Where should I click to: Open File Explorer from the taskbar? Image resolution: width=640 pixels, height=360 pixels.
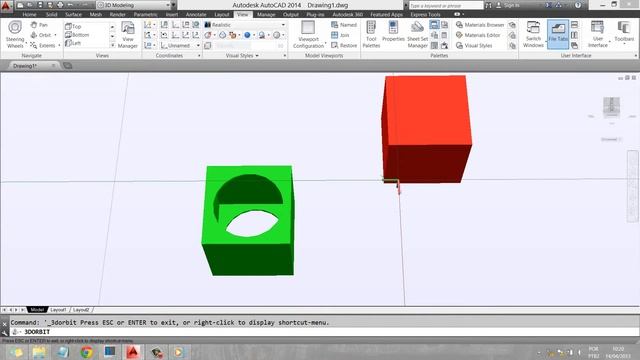point(39,352)
